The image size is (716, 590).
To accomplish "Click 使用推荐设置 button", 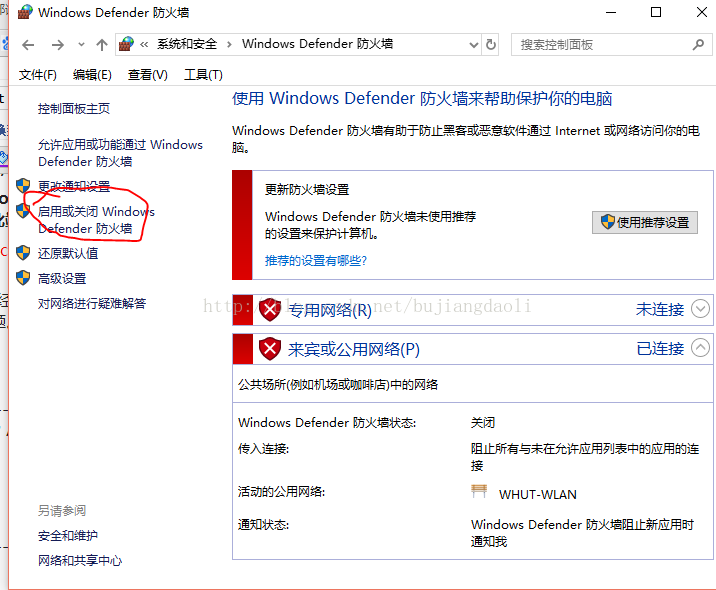I will (x=645, y=222).
